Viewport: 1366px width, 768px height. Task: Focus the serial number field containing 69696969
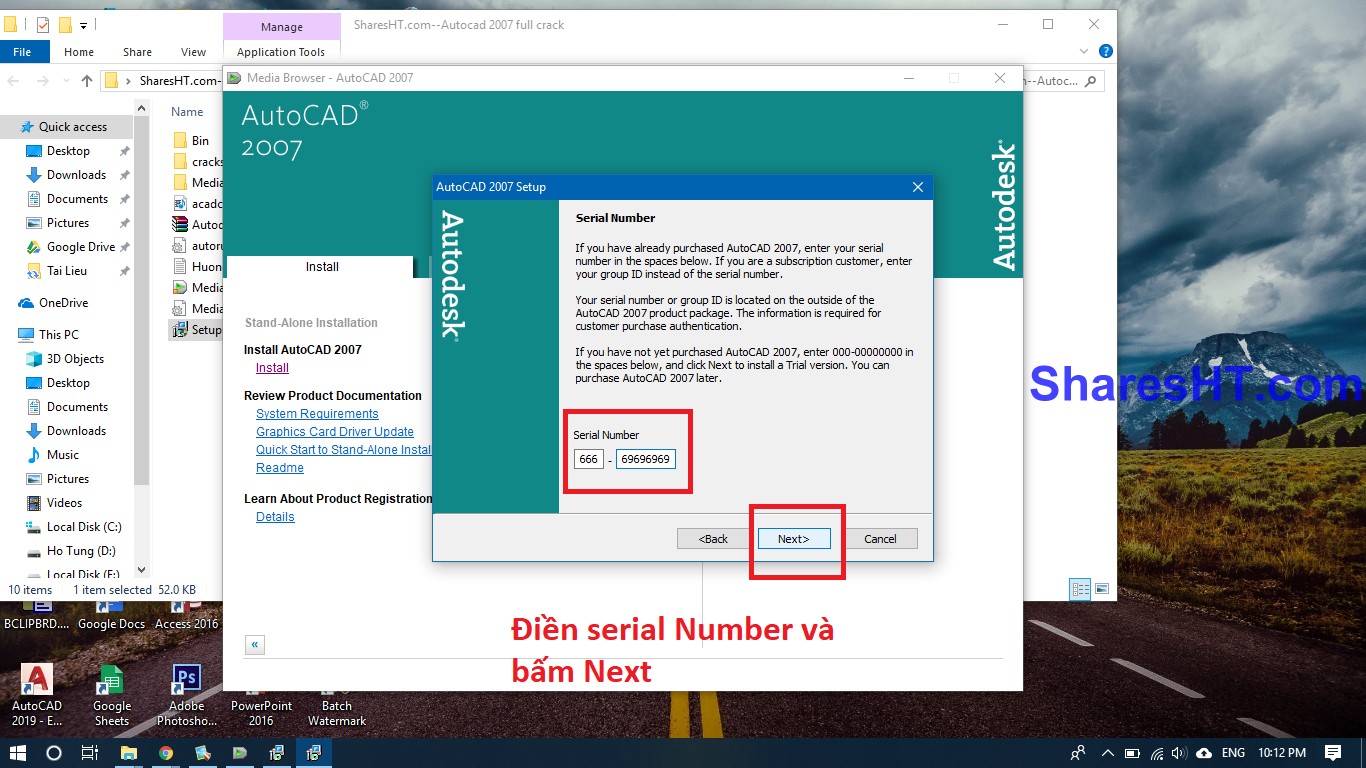point(646,459)
